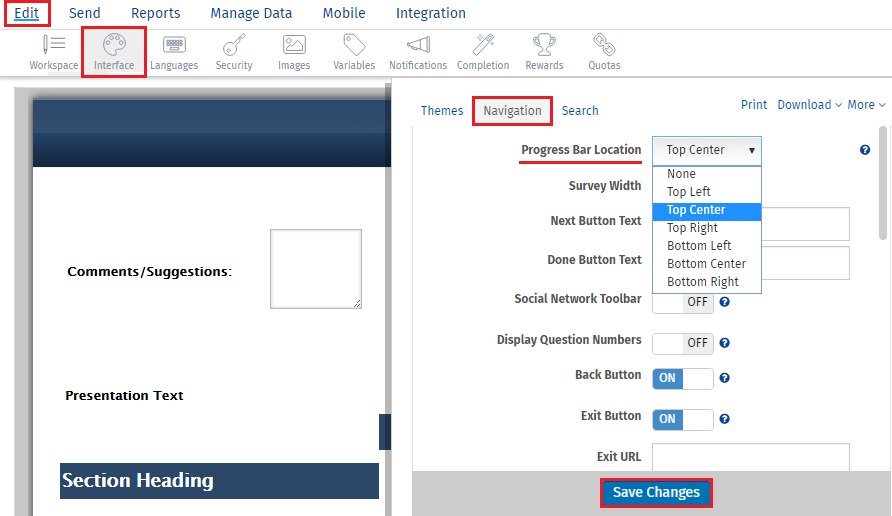Click the Presentation Text label
Screen dimensions: 892x516
[124, 395]
